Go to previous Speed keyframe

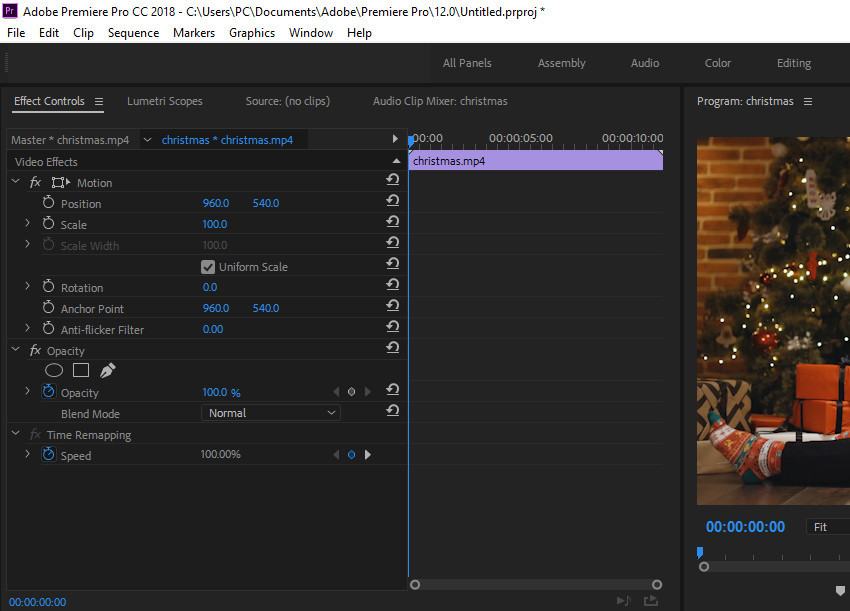click(336, 455)
